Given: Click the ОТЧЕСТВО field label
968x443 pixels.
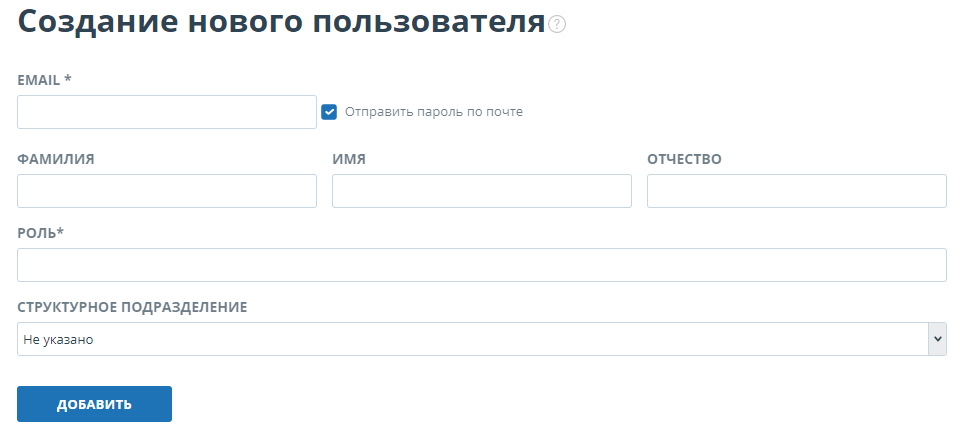Looking at the screenshot, I should click(684, 158).
